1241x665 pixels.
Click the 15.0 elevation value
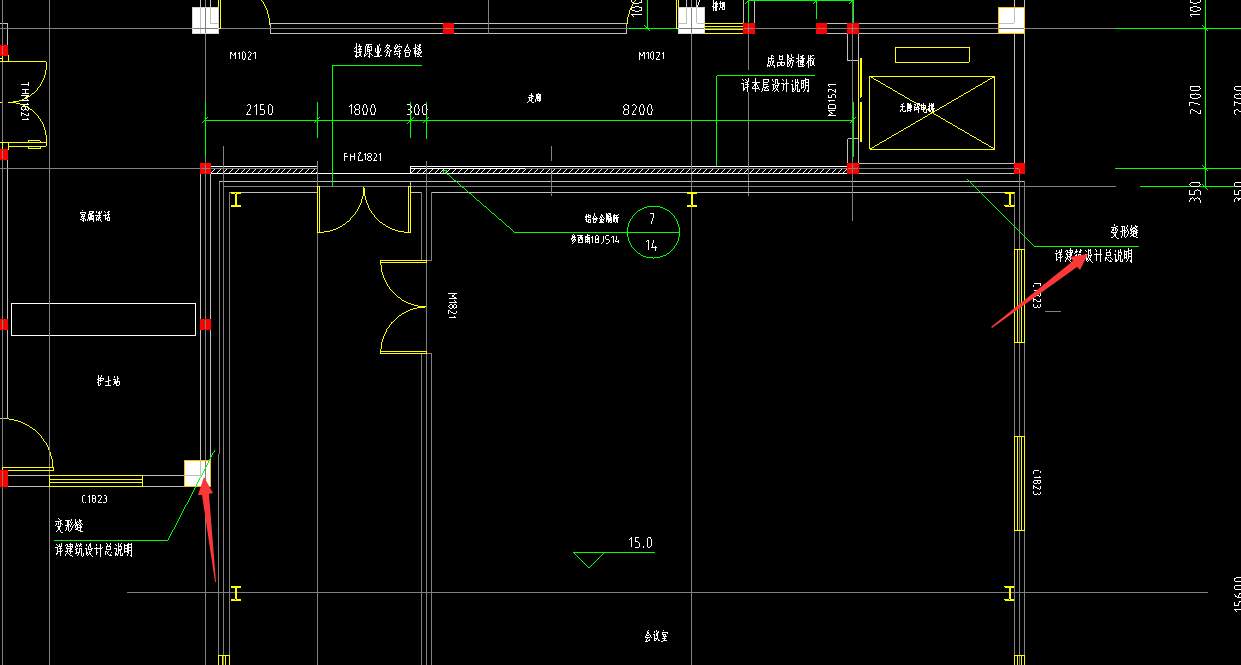coord(640,543)
